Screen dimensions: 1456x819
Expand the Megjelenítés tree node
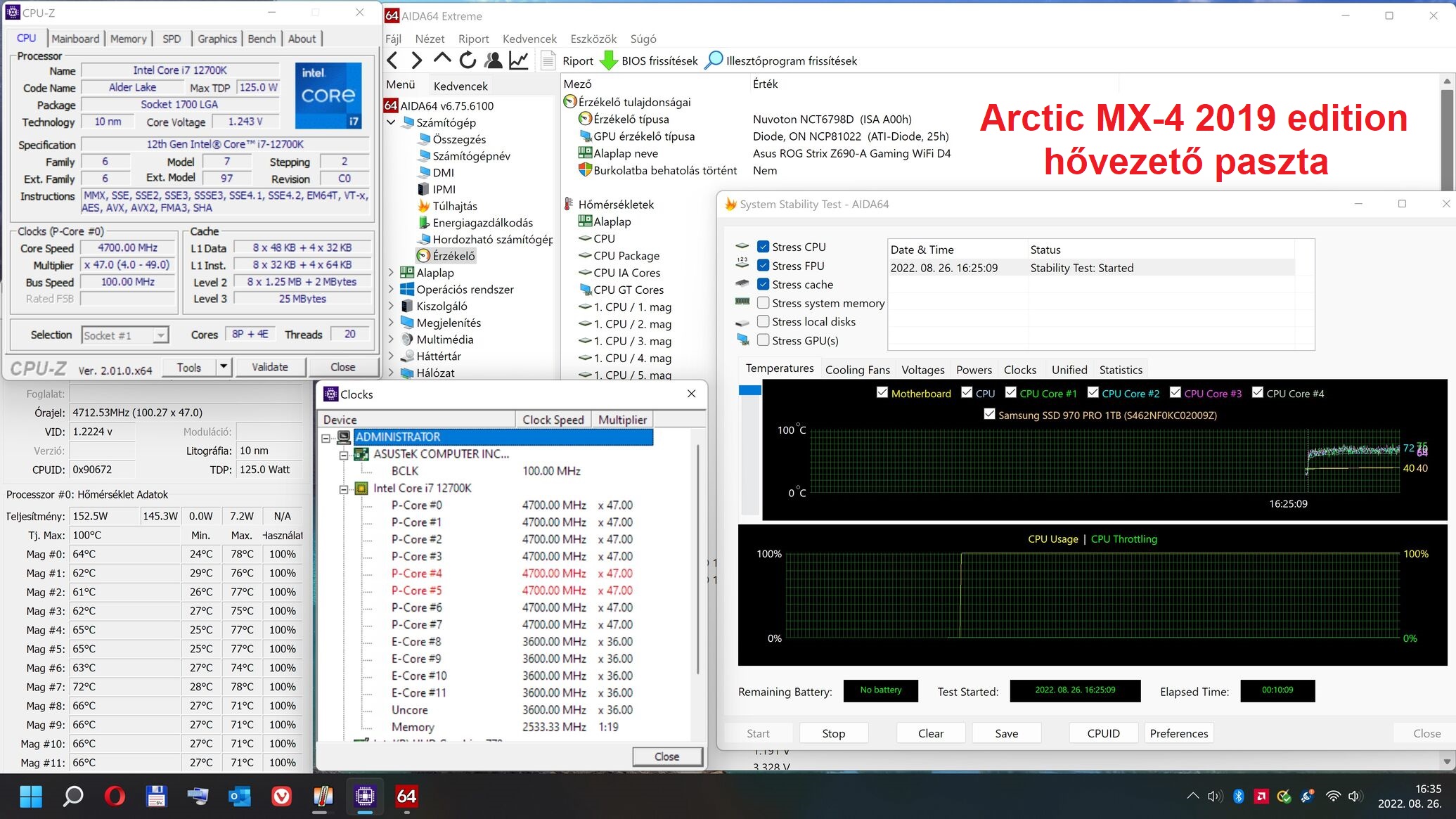tap(391, 323)
